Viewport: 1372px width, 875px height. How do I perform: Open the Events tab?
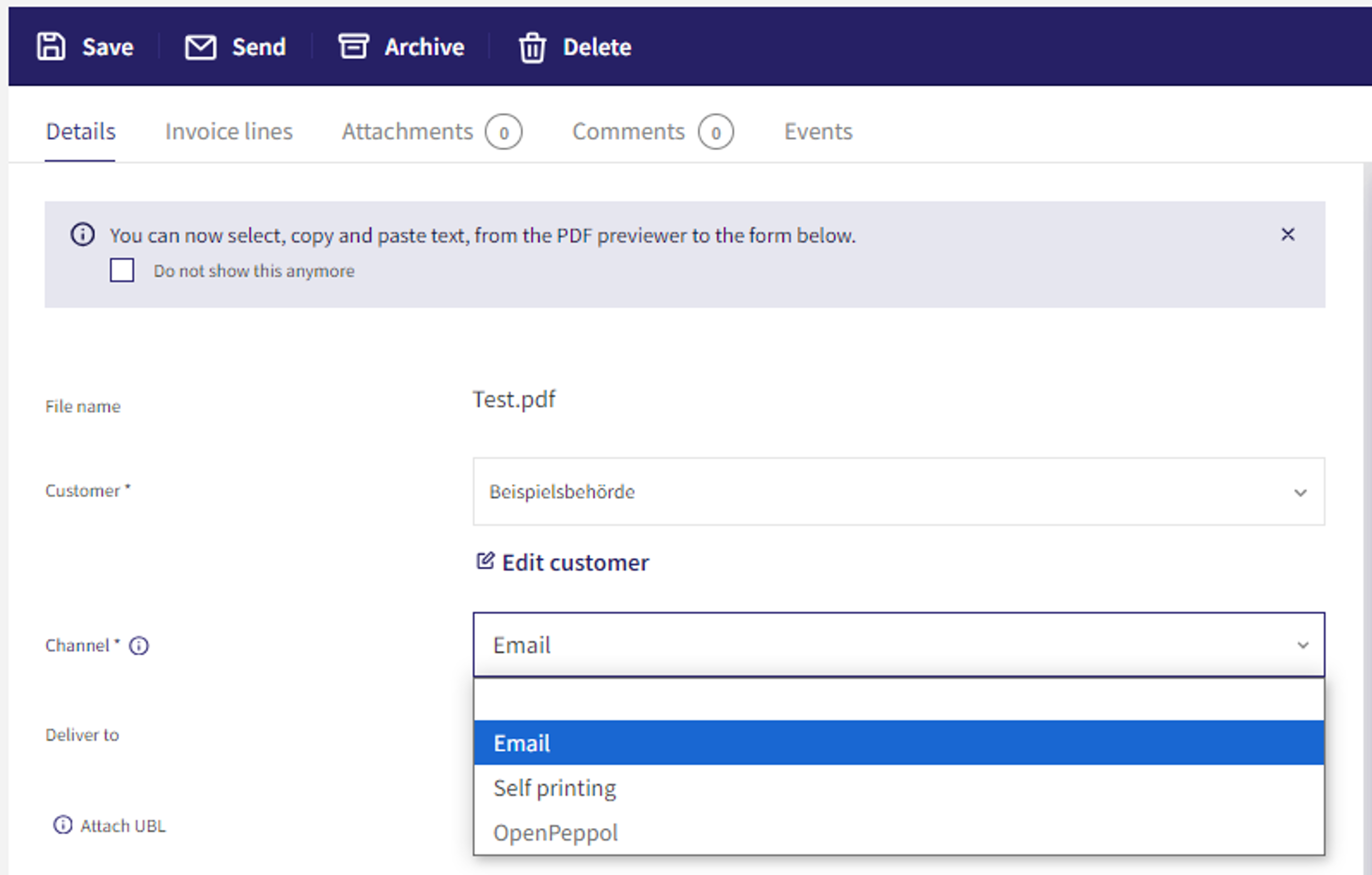click(x=818, y=132)
